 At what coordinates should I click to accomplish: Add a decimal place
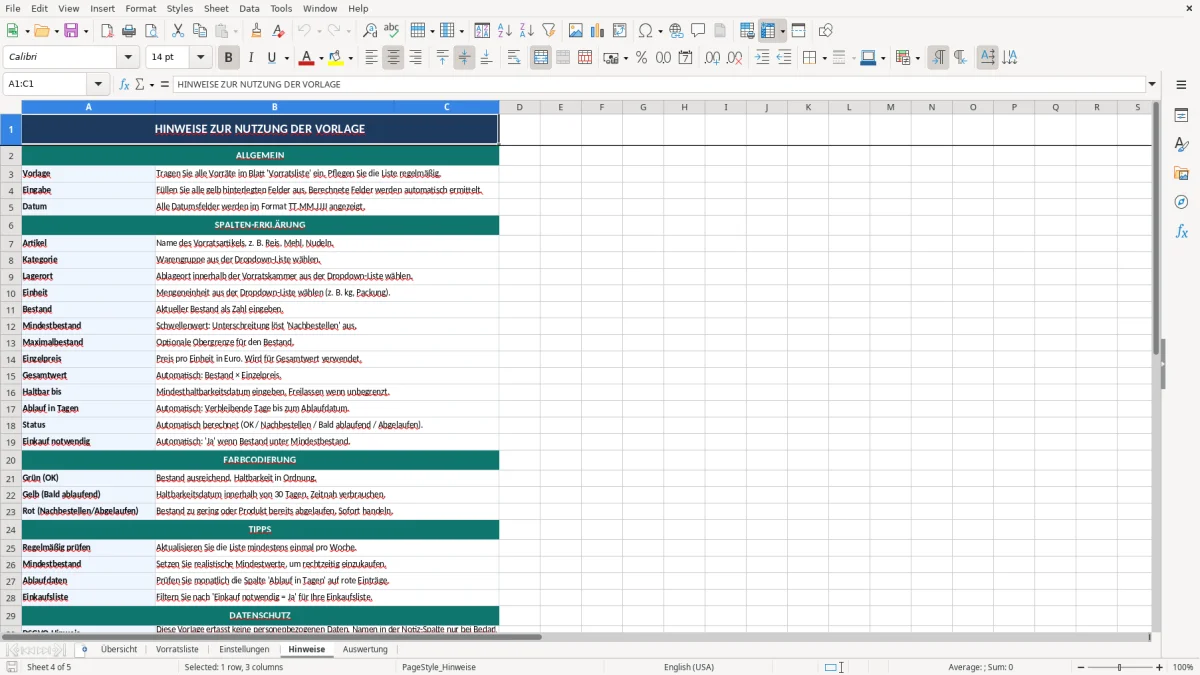[x=712, y=58]
